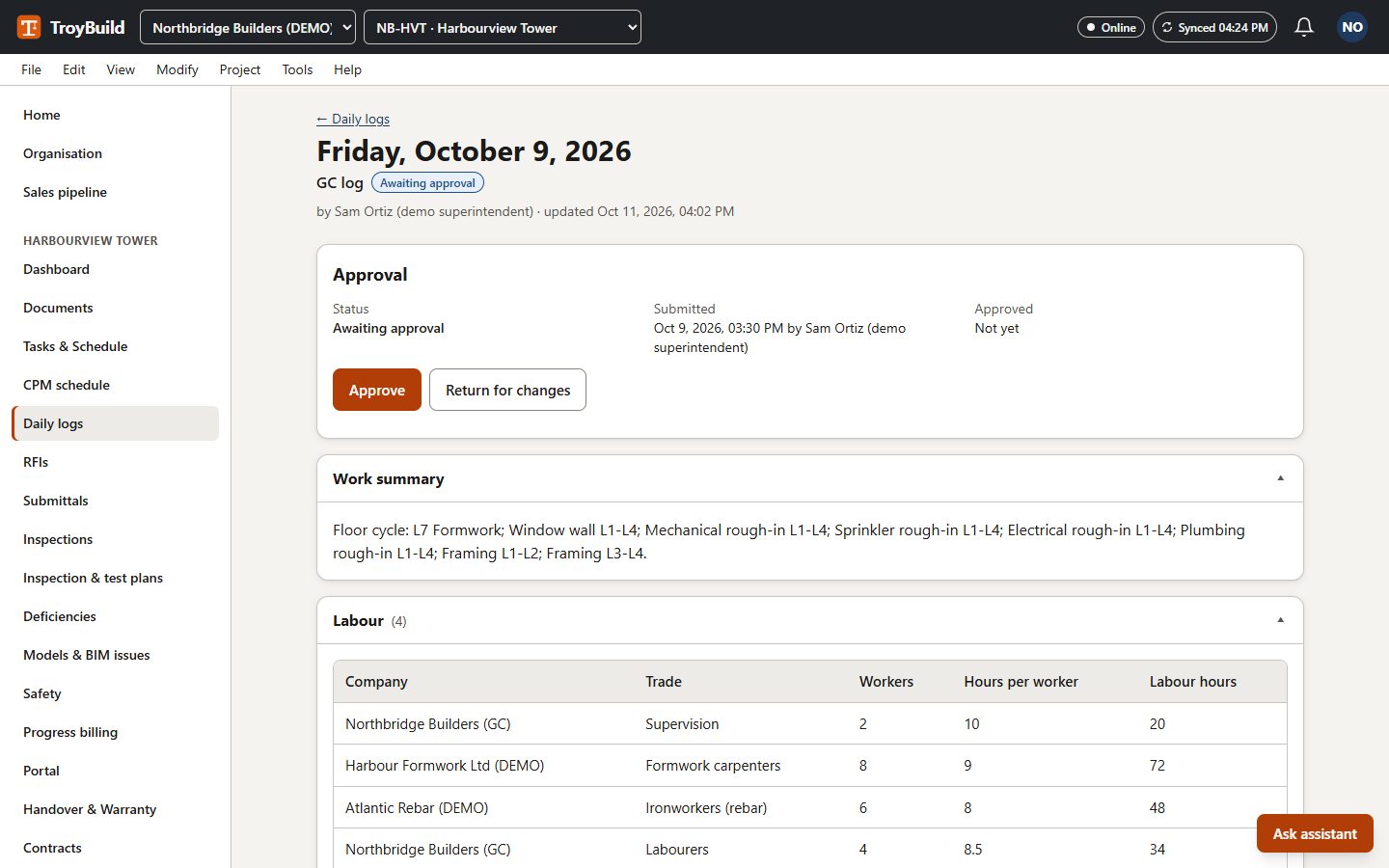Image resolution: width=1389 pixels, height=868 pixels.
Task: Open Progress billing
Action: [x=116, y=732]
